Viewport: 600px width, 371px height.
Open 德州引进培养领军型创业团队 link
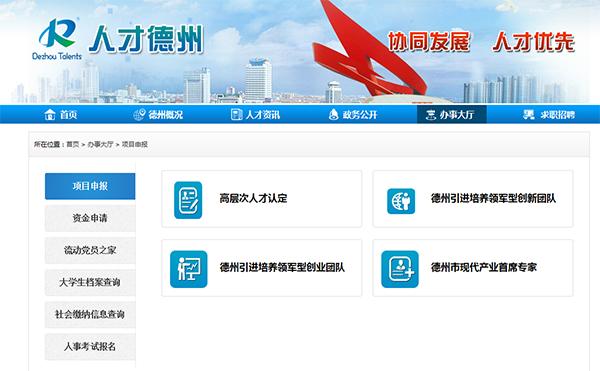pos(282,267)
